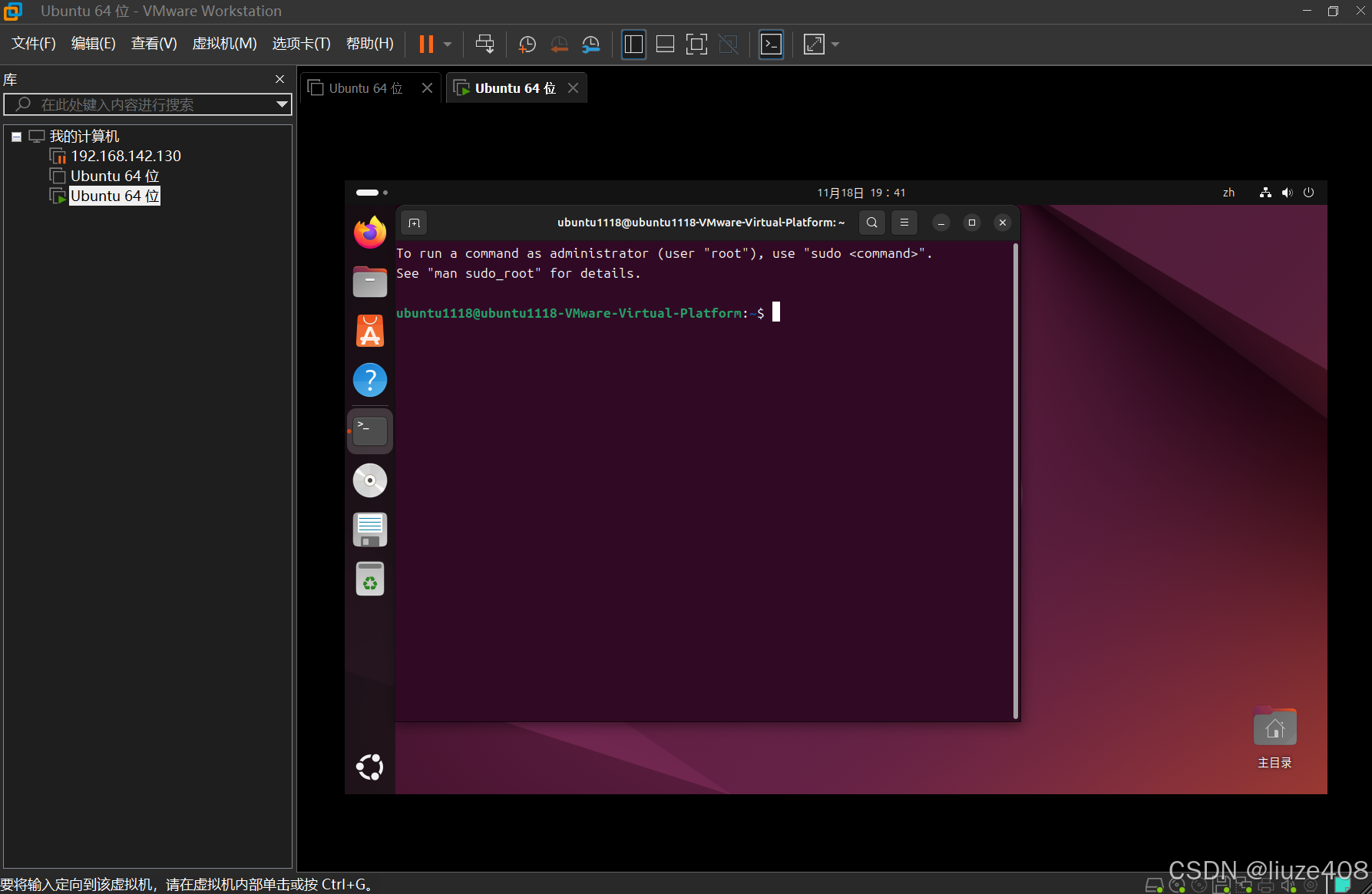Viewport: 1372px width, 894px height.
Task: Close the inactive Ubuntu 64 位 tab
Action: pos(428,88)
